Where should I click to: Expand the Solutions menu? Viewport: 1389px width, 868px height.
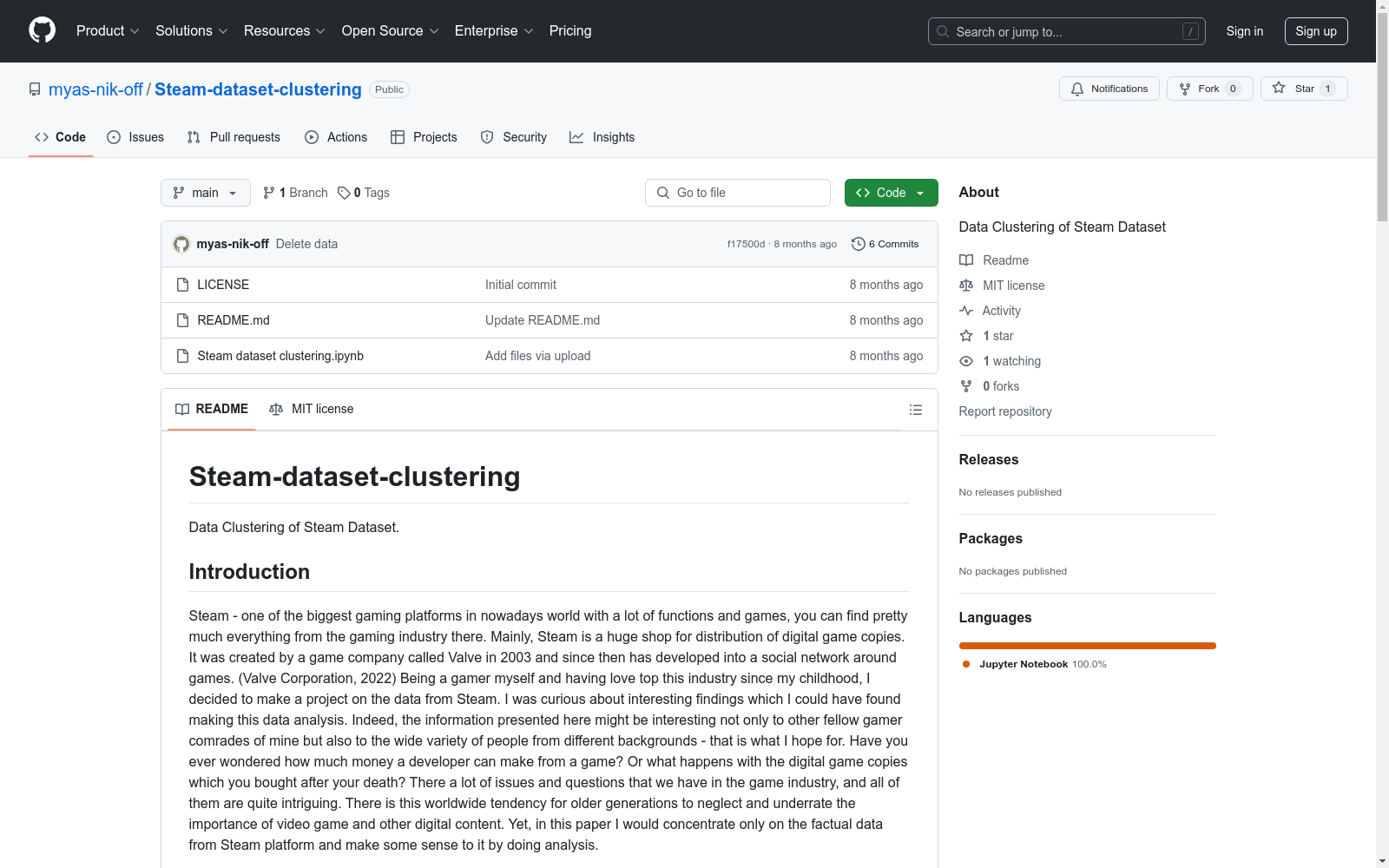(192, 30)
